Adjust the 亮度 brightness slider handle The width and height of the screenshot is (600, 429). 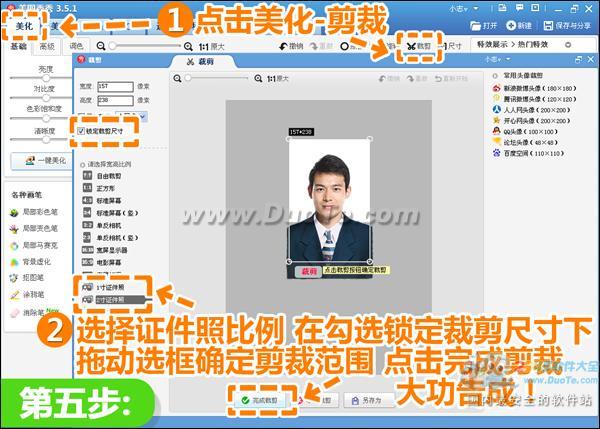(46, 78)
